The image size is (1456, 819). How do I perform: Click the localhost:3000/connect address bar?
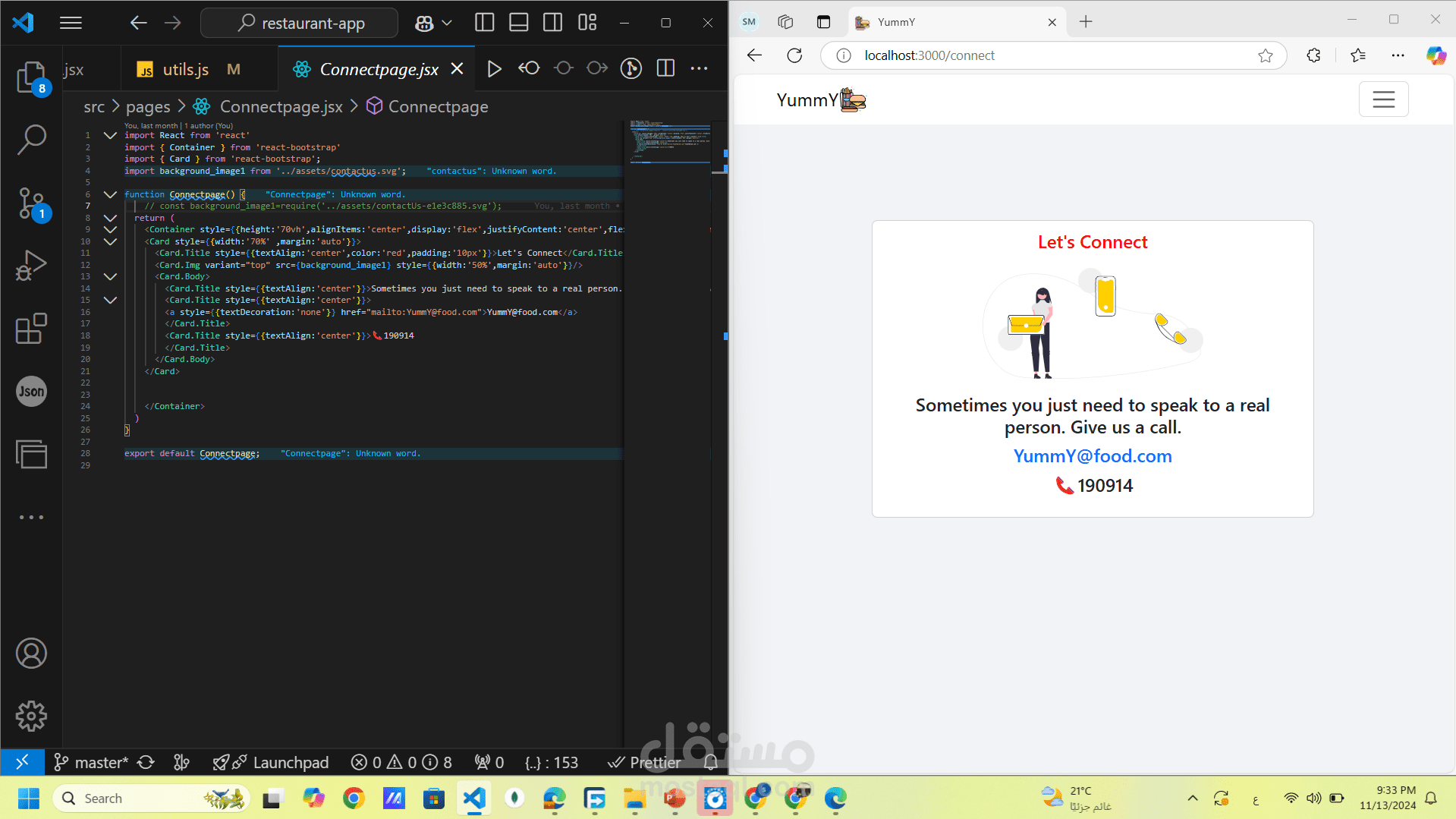(1053, 55)
